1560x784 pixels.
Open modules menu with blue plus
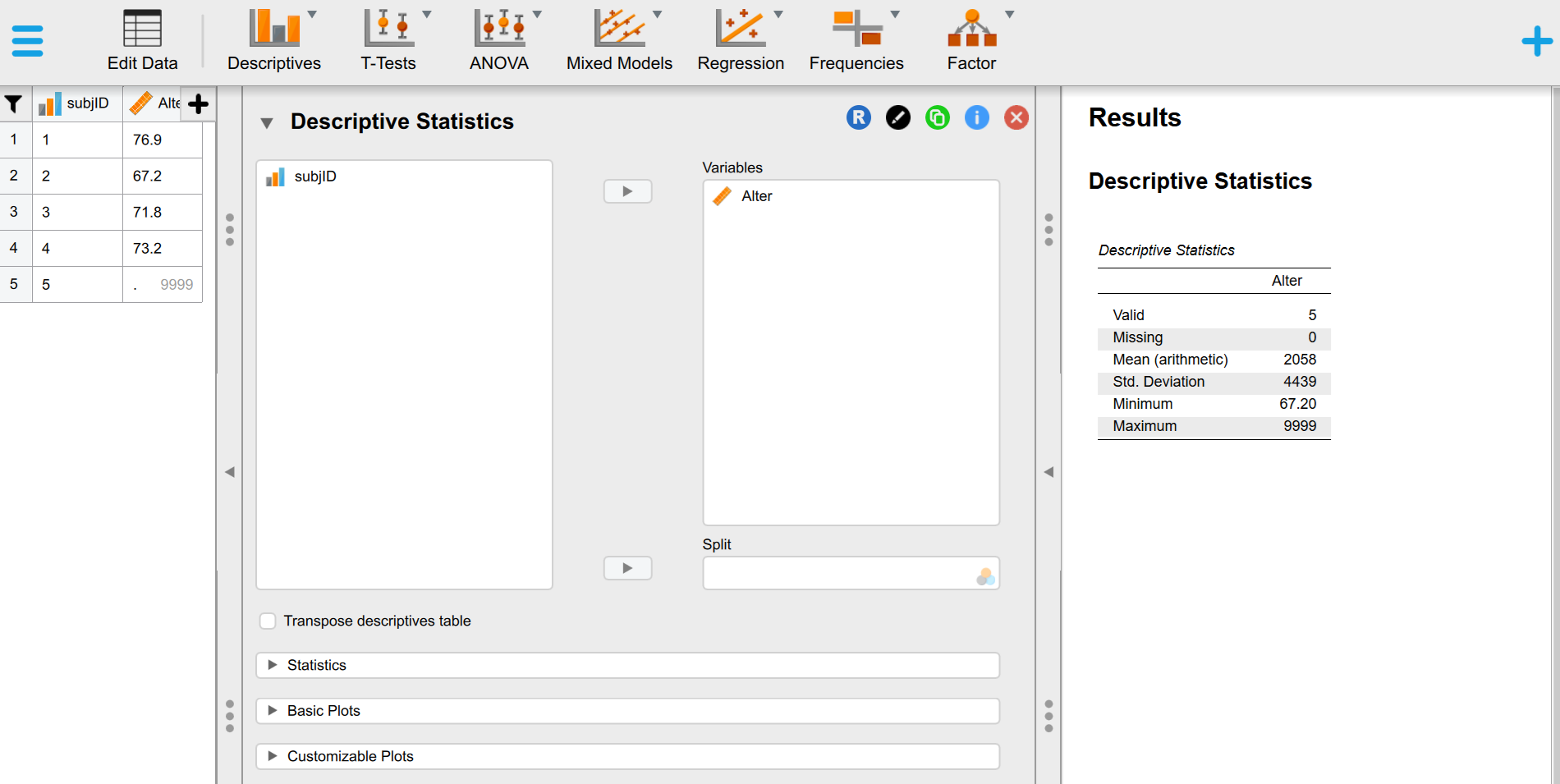click(x=1537, y=41)
